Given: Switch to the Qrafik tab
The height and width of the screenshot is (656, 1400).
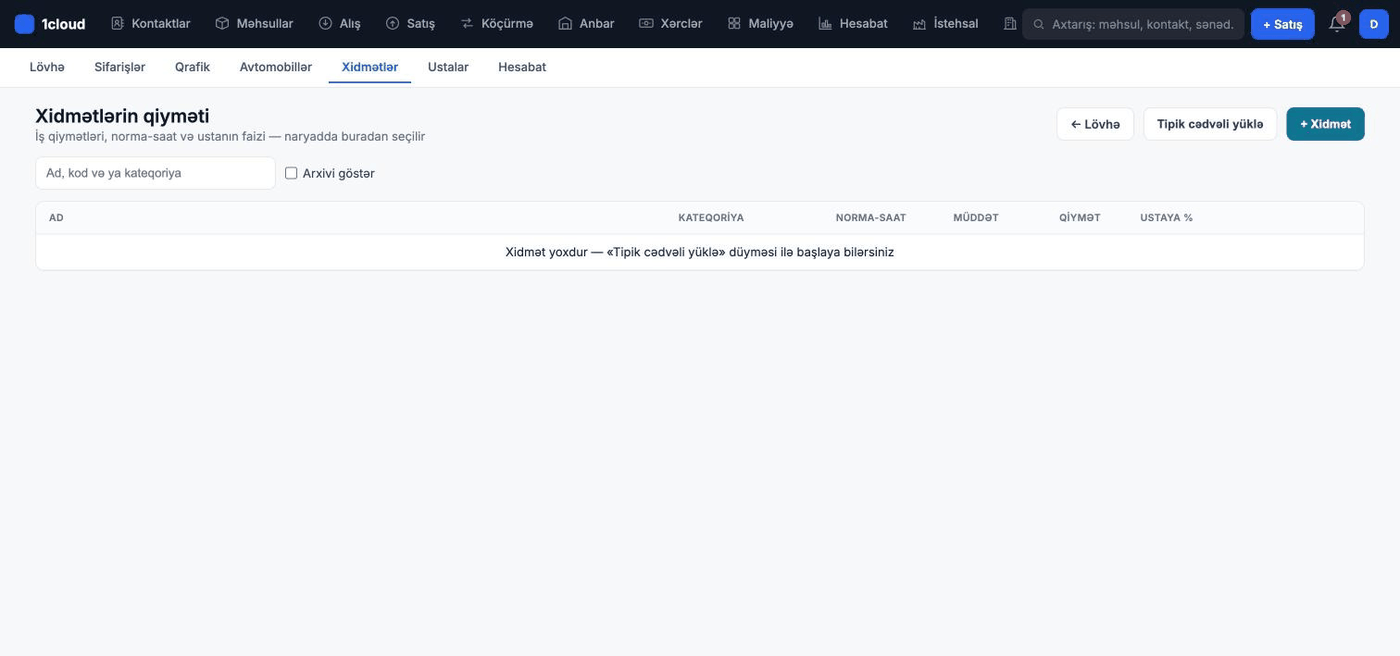Looking at the screenshot, I should tap(192, 67).
